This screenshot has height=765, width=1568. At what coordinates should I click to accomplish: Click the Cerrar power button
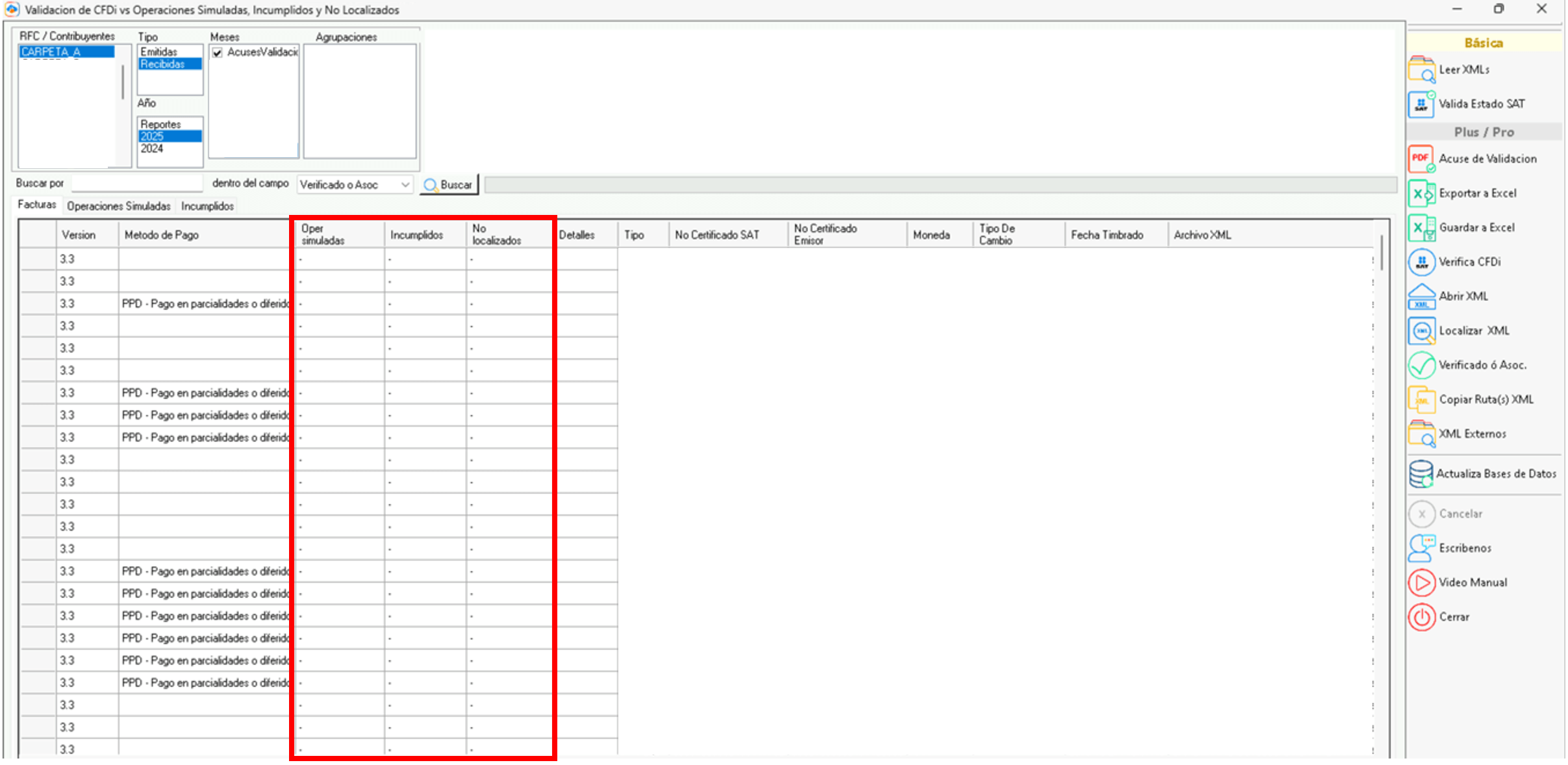tap(1421, 617)
